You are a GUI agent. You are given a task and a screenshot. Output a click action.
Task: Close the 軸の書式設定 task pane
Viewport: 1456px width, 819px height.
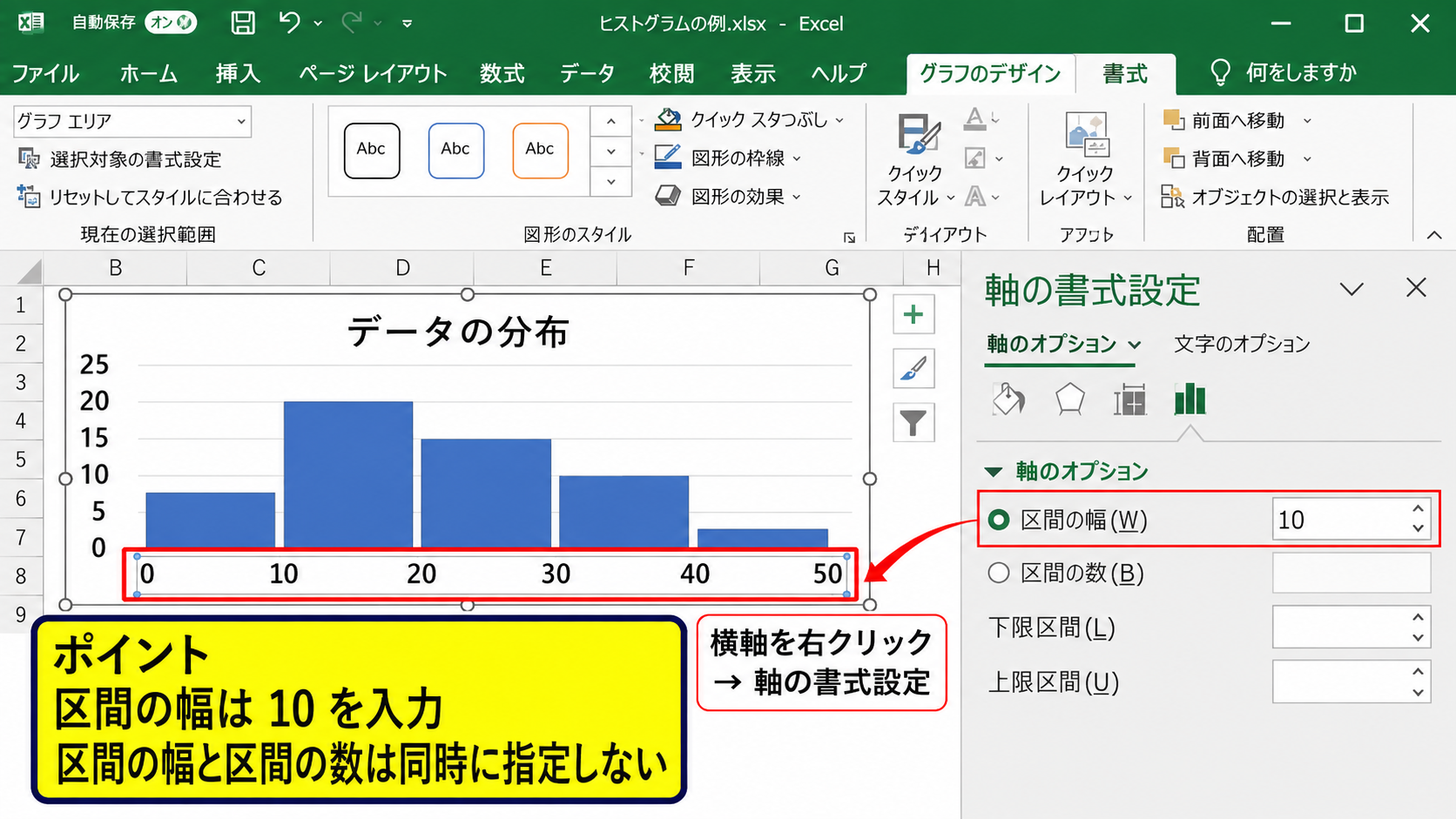click(1417, 288)
